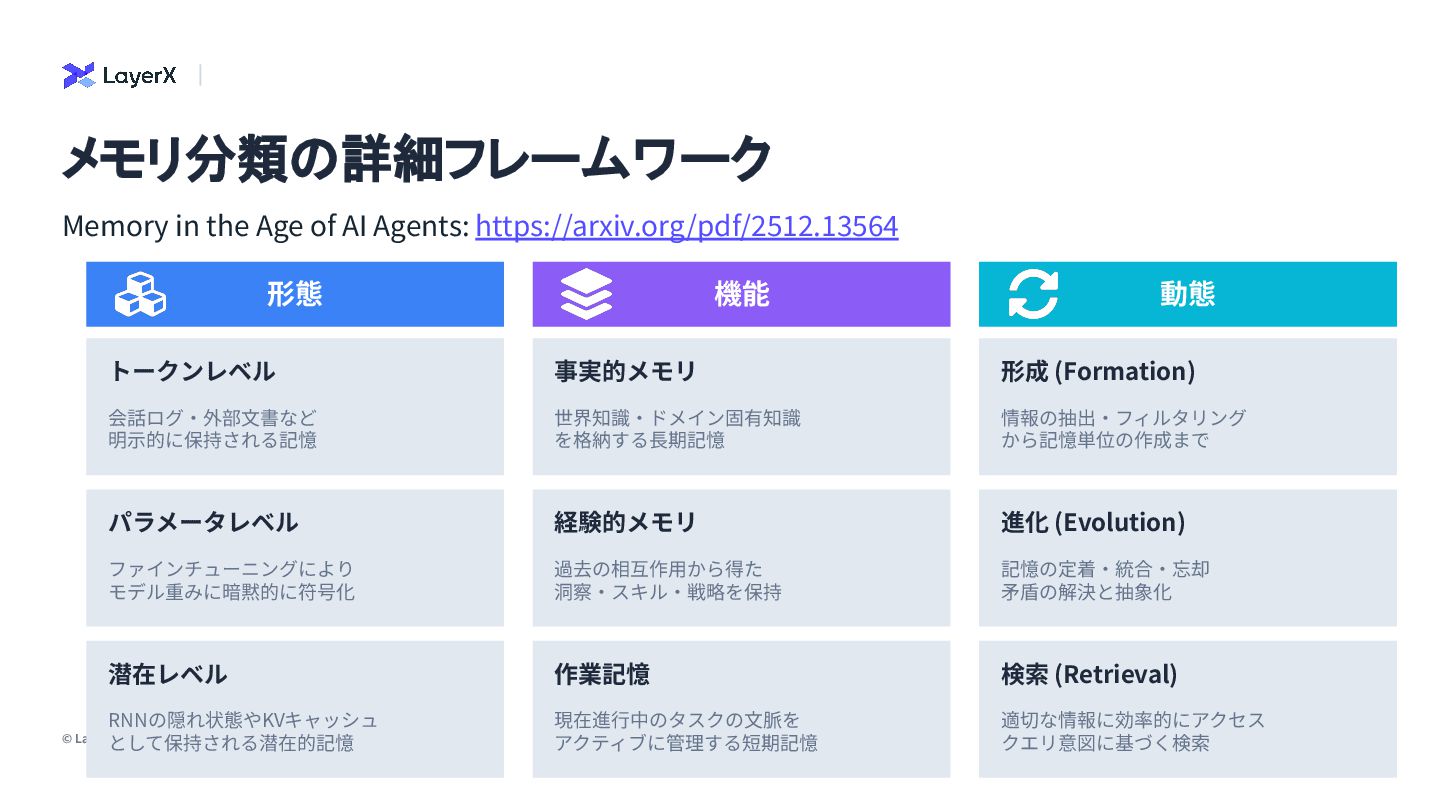Viewport: 1440px width, 810px height.
Task: Select the 事実的メモリ card
Action: (741, 406)
